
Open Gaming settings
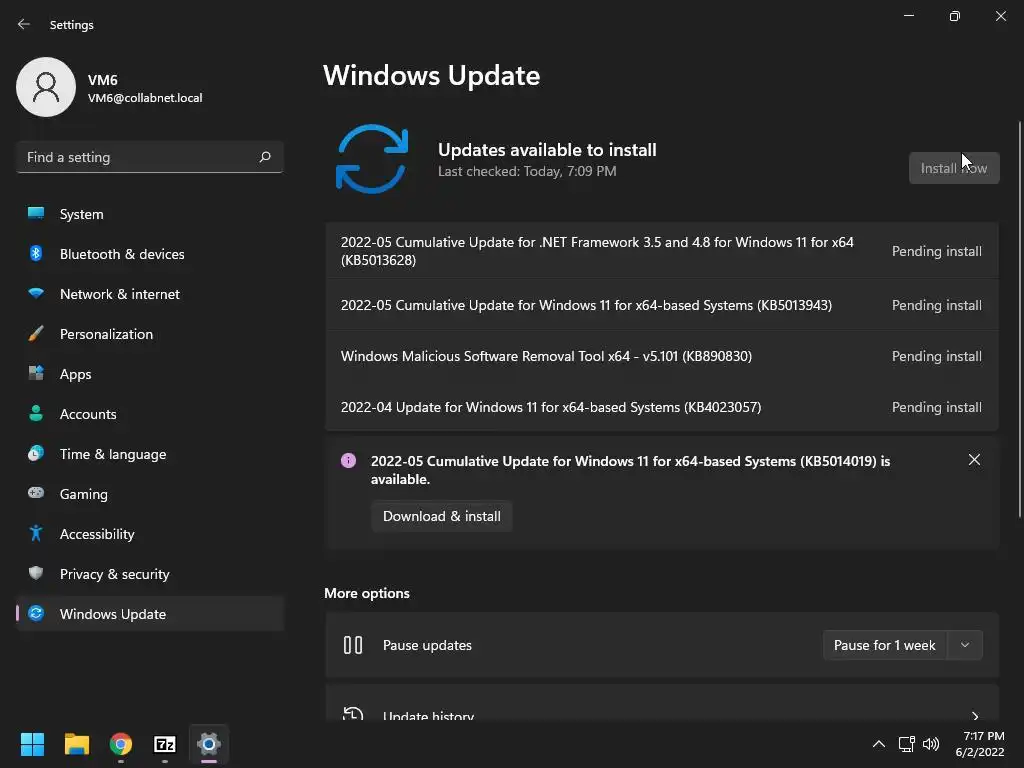point(150,493)
